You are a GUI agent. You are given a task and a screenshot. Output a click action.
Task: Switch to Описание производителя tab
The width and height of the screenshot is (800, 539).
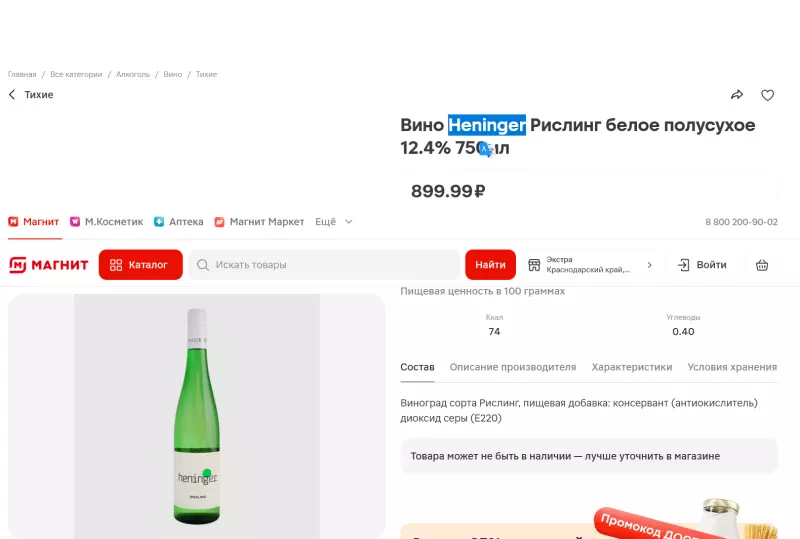513,367
